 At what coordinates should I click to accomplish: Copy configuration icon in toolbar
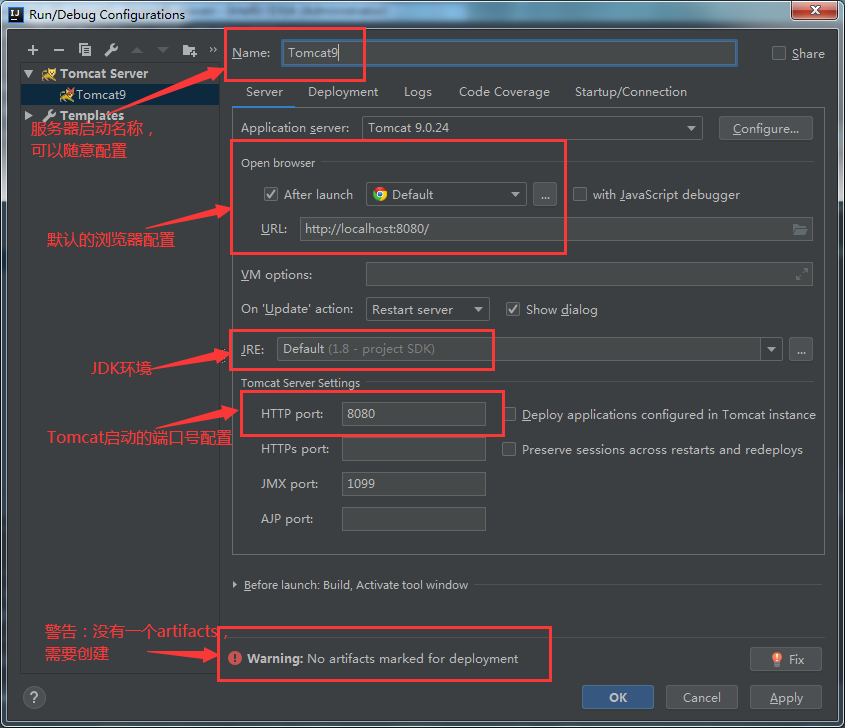pos(85,50)
